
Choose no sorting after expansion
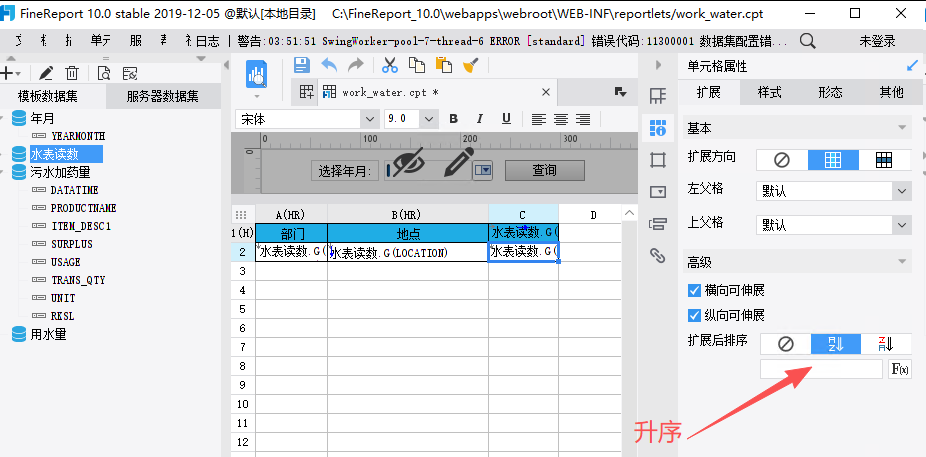[785, 344]
